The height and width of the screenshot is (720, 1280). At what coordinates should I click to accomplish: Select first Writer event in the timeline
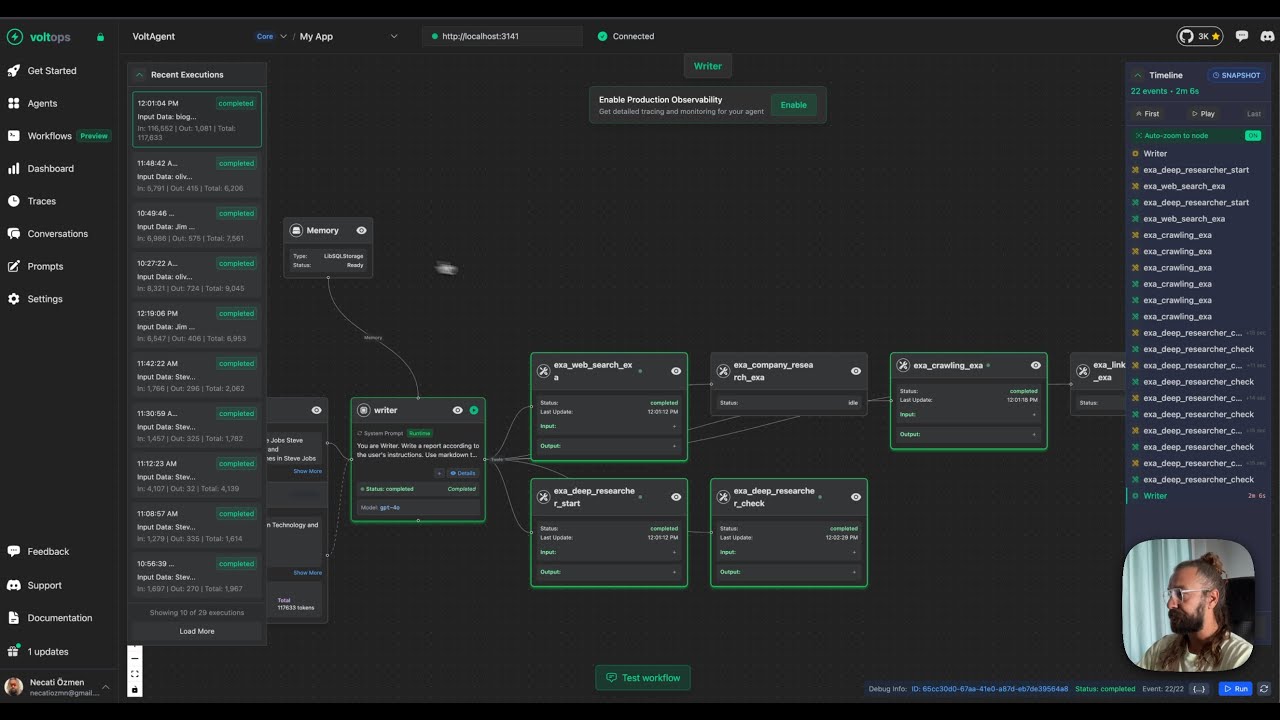coord(1196,153)
